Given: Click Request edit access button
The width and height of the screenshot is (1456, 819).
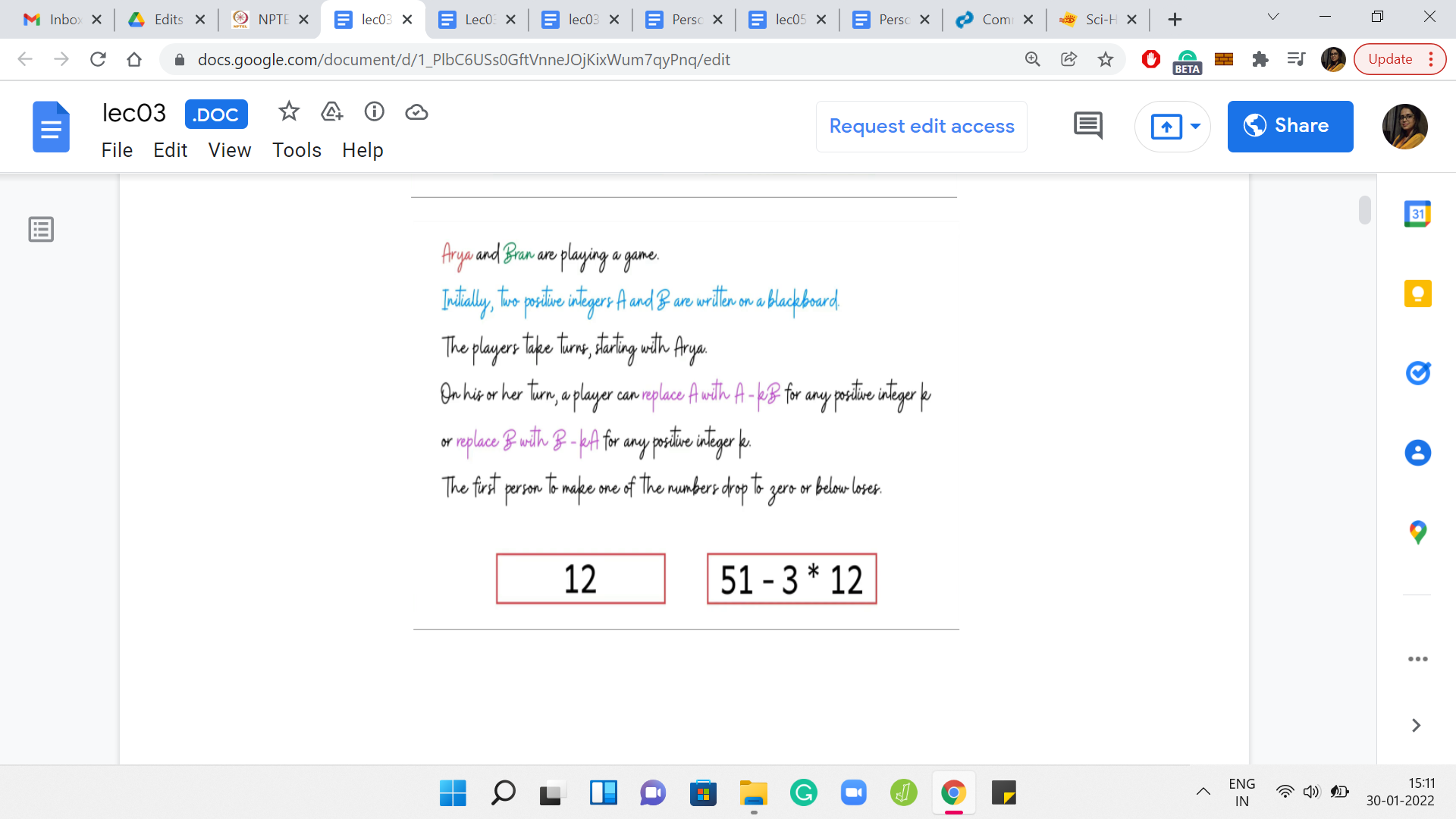Looking at the screenshot, I should point(921,126).
